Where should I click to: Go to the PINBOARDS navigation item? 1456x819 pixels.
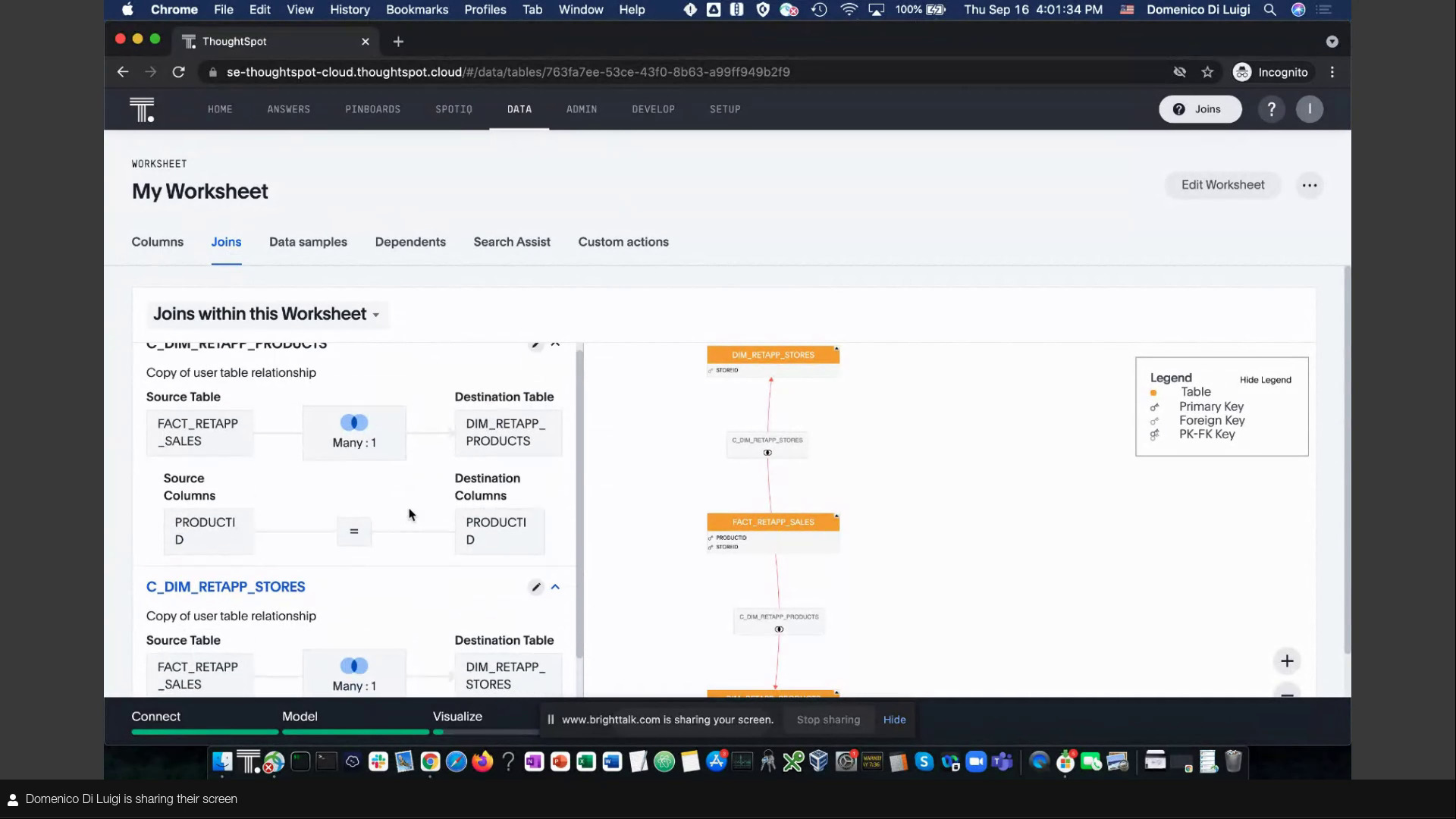coord(373,109)
